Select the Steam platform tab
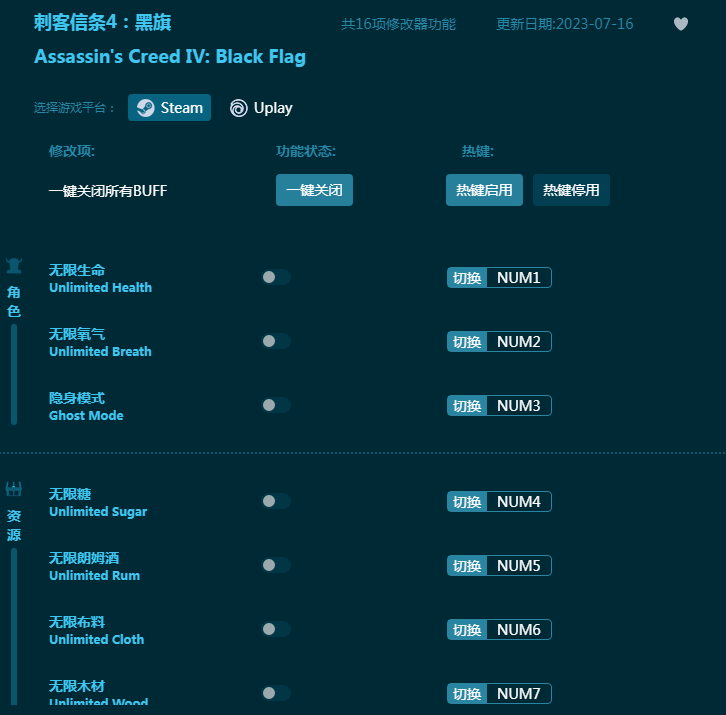Screen dimensions: 726x715 tap(169, 107)
